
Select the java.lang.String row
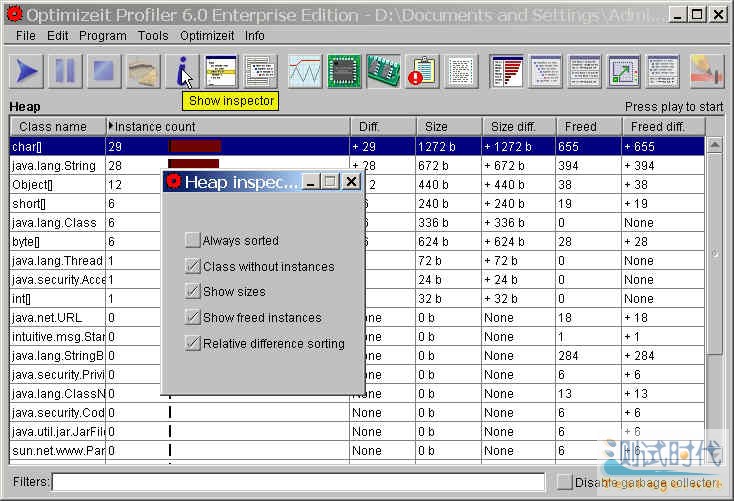[357, 165]
